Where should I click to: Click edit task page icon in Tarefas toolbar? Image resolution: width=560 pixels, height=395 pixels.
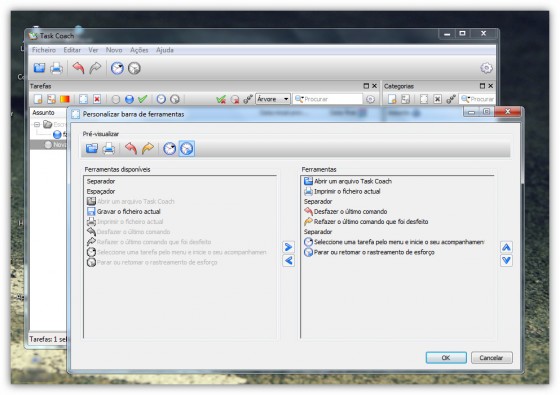click(x=83, y=99)
